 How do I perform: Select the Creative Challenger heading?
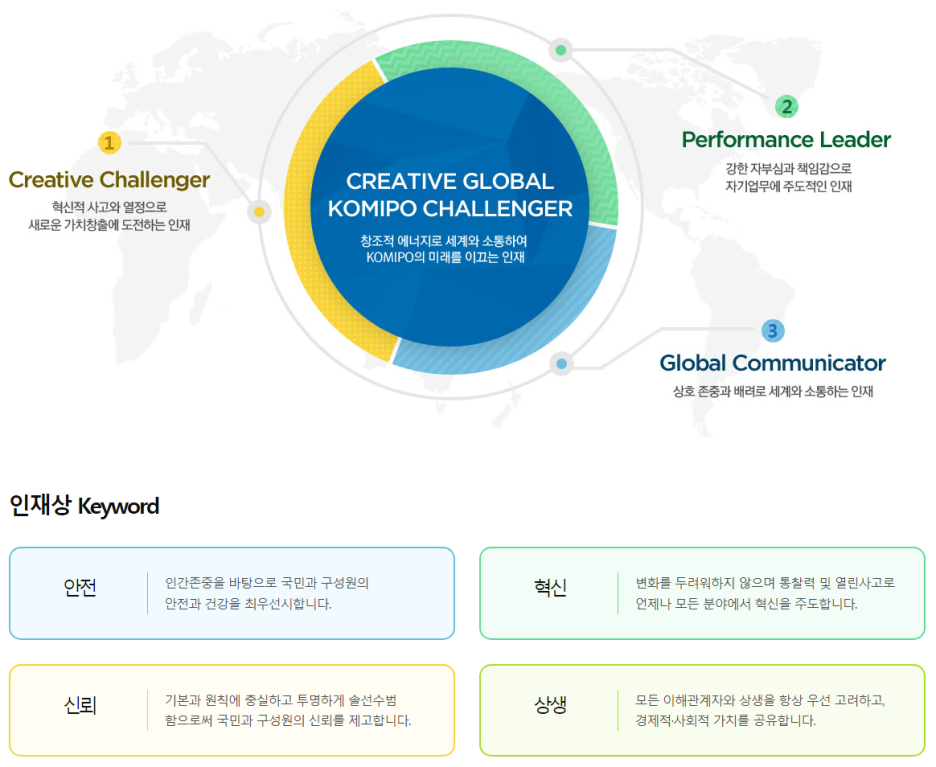coord(109,180)
